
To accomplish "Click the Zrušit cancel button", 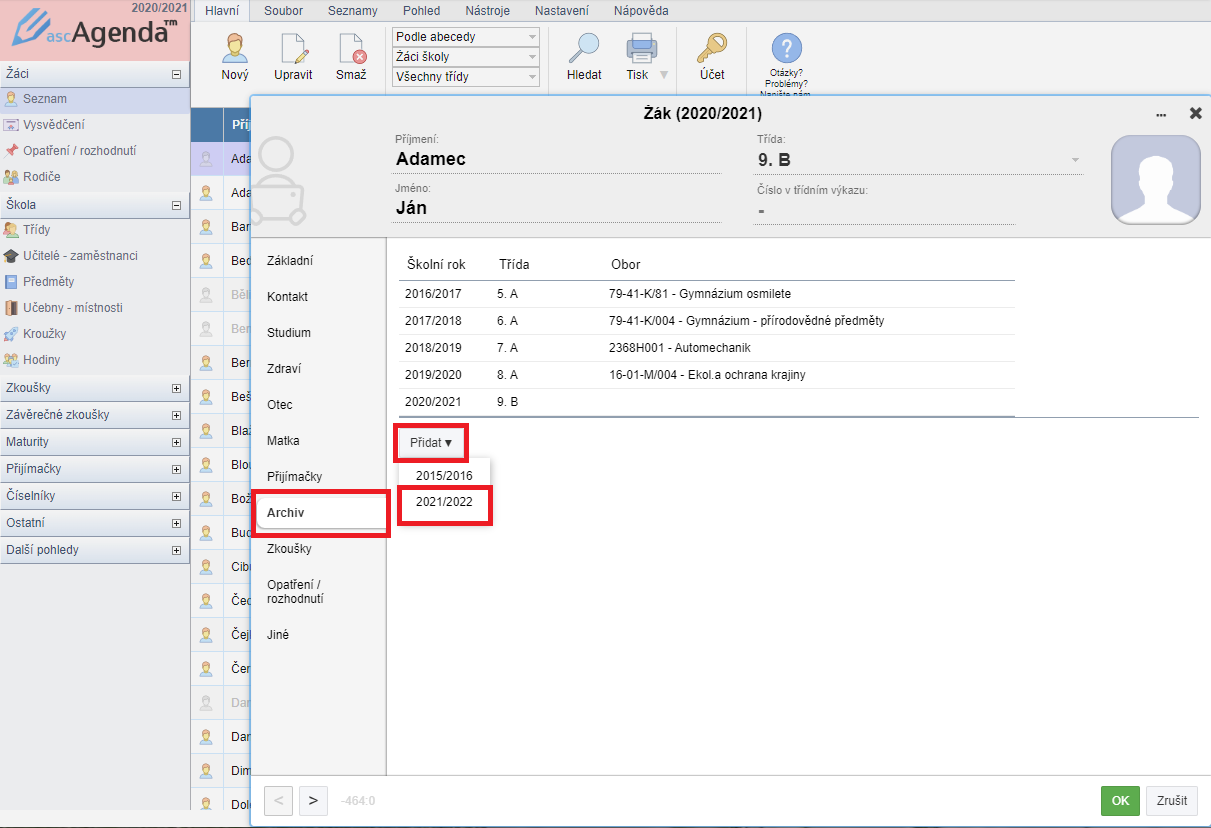I will tap(1172, 801).
